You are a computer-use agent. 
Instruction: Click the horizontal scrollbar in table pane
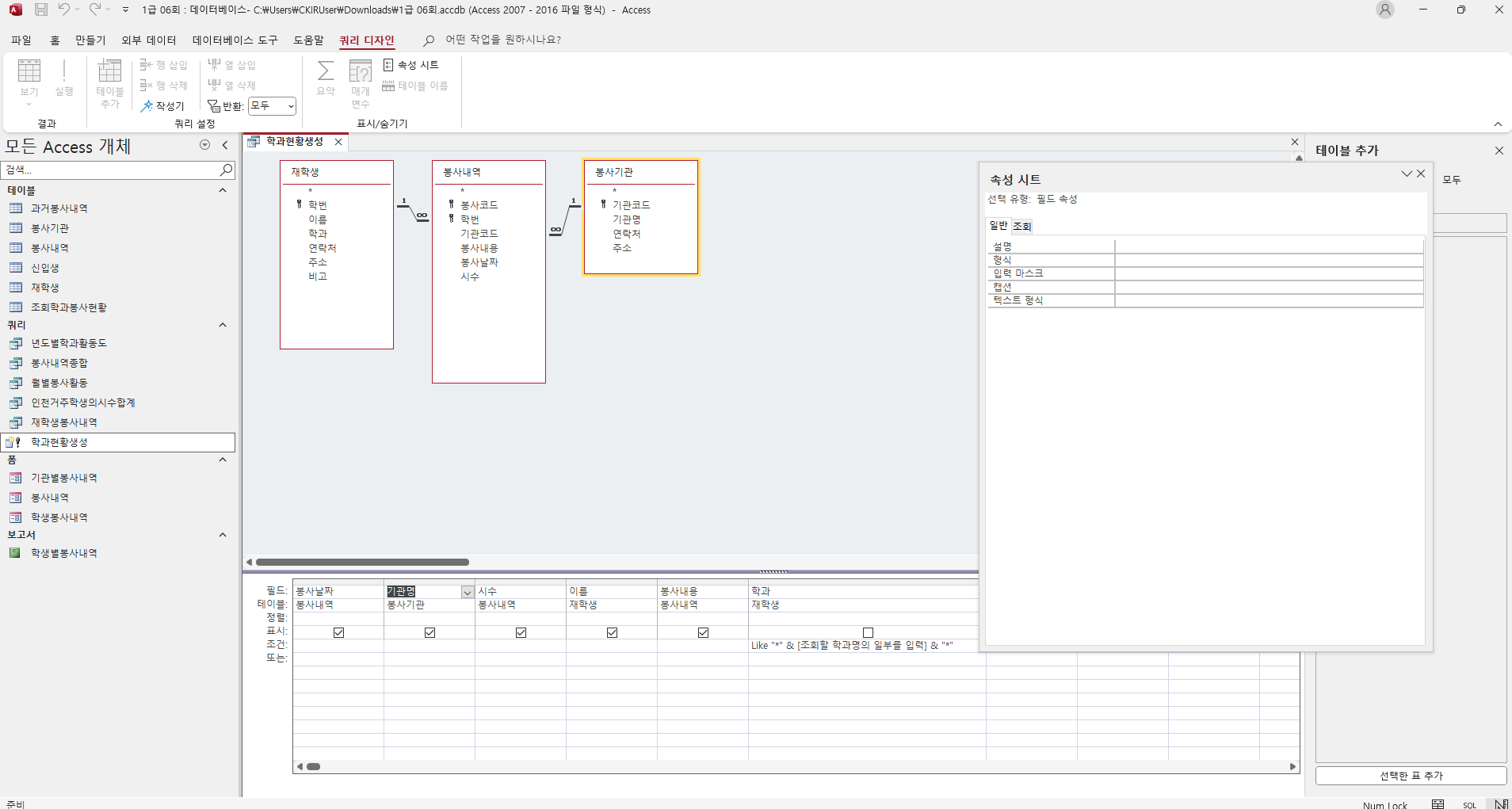point(362,562)
